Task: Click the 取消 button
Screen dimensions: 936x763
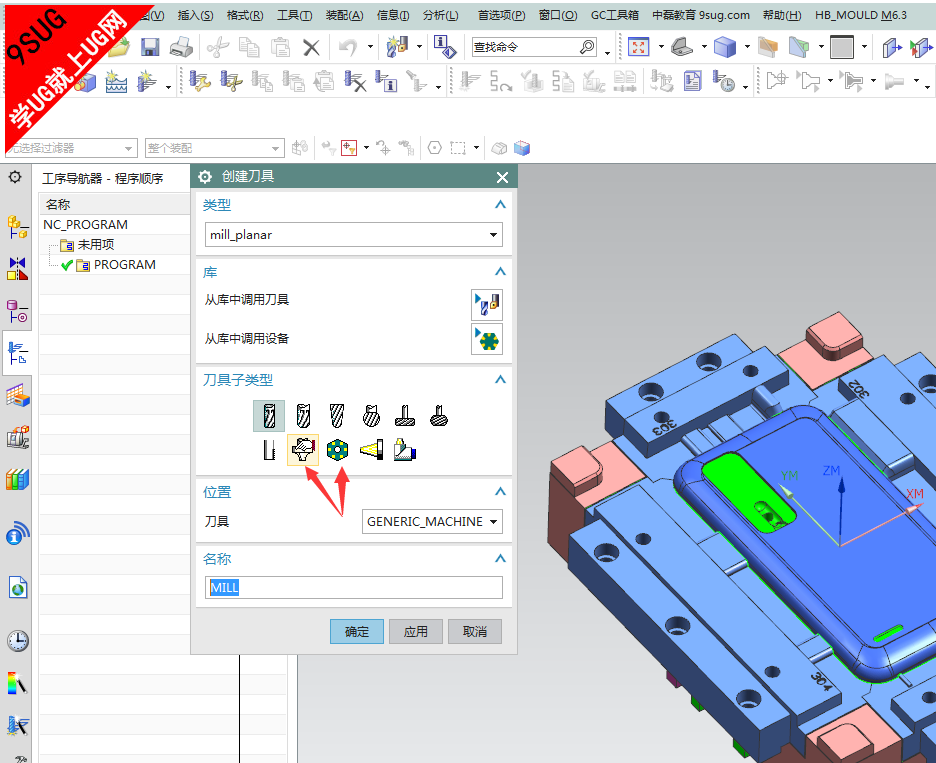Action: [475, 631]
